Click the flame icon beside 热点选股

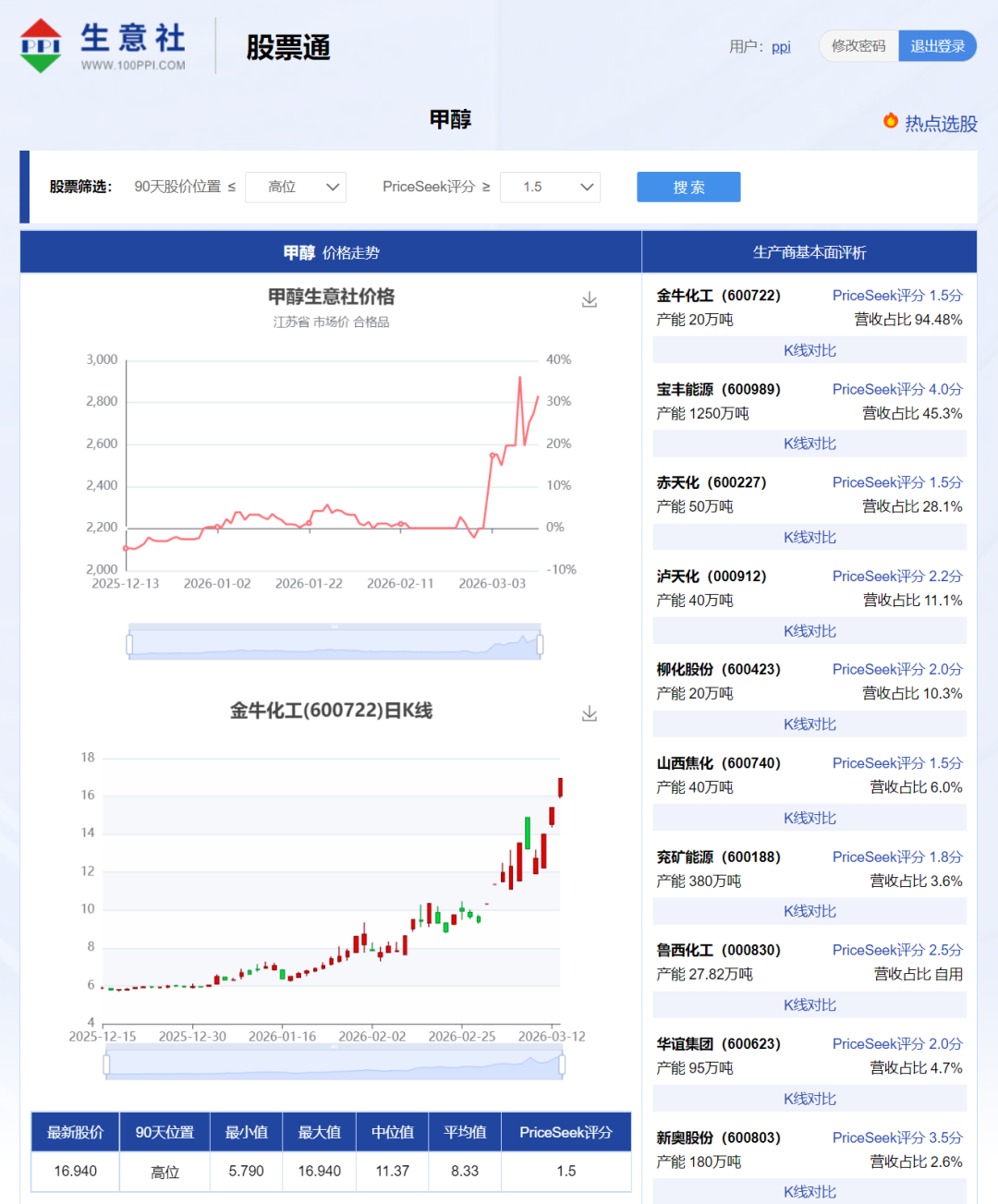[891, 121]
